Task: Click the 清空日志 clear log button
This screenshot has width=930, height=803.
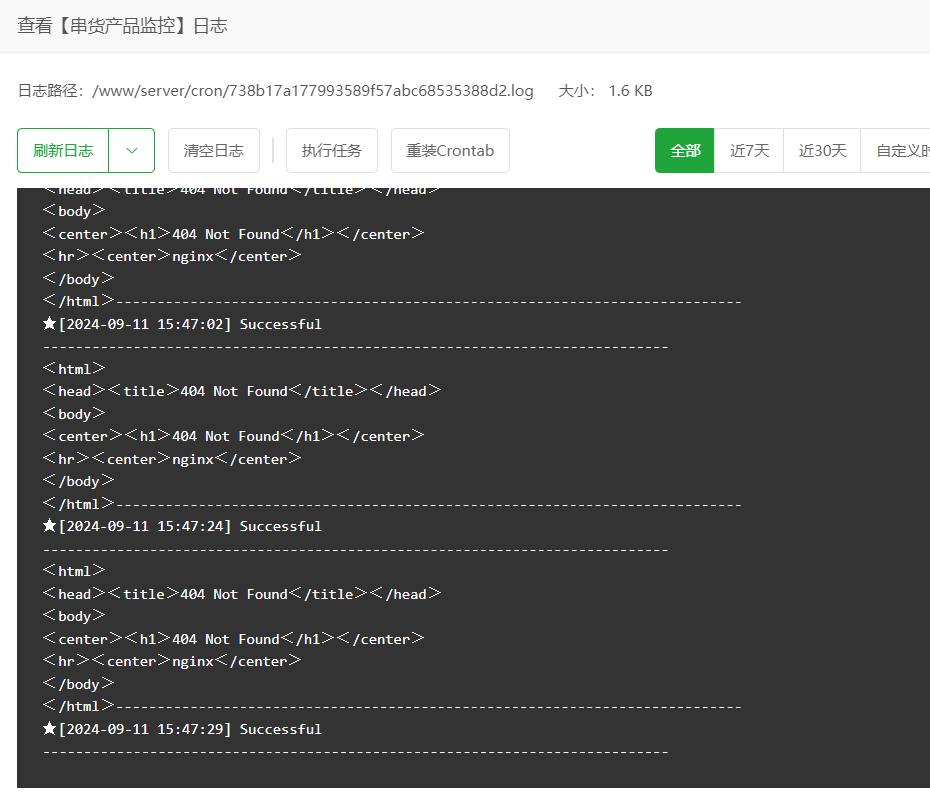Action: (214, 151)
